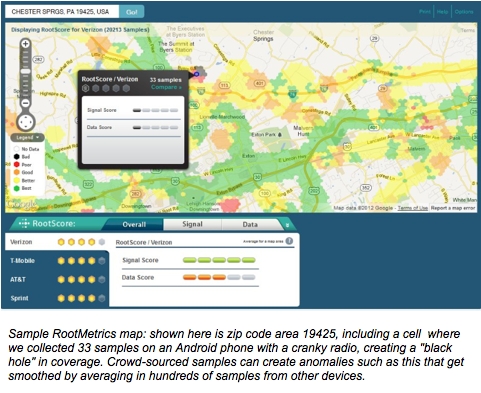This screenshot has height=393, width=481.
Task: Click the Interstate 76 shield on map
Action: [293, 94]
